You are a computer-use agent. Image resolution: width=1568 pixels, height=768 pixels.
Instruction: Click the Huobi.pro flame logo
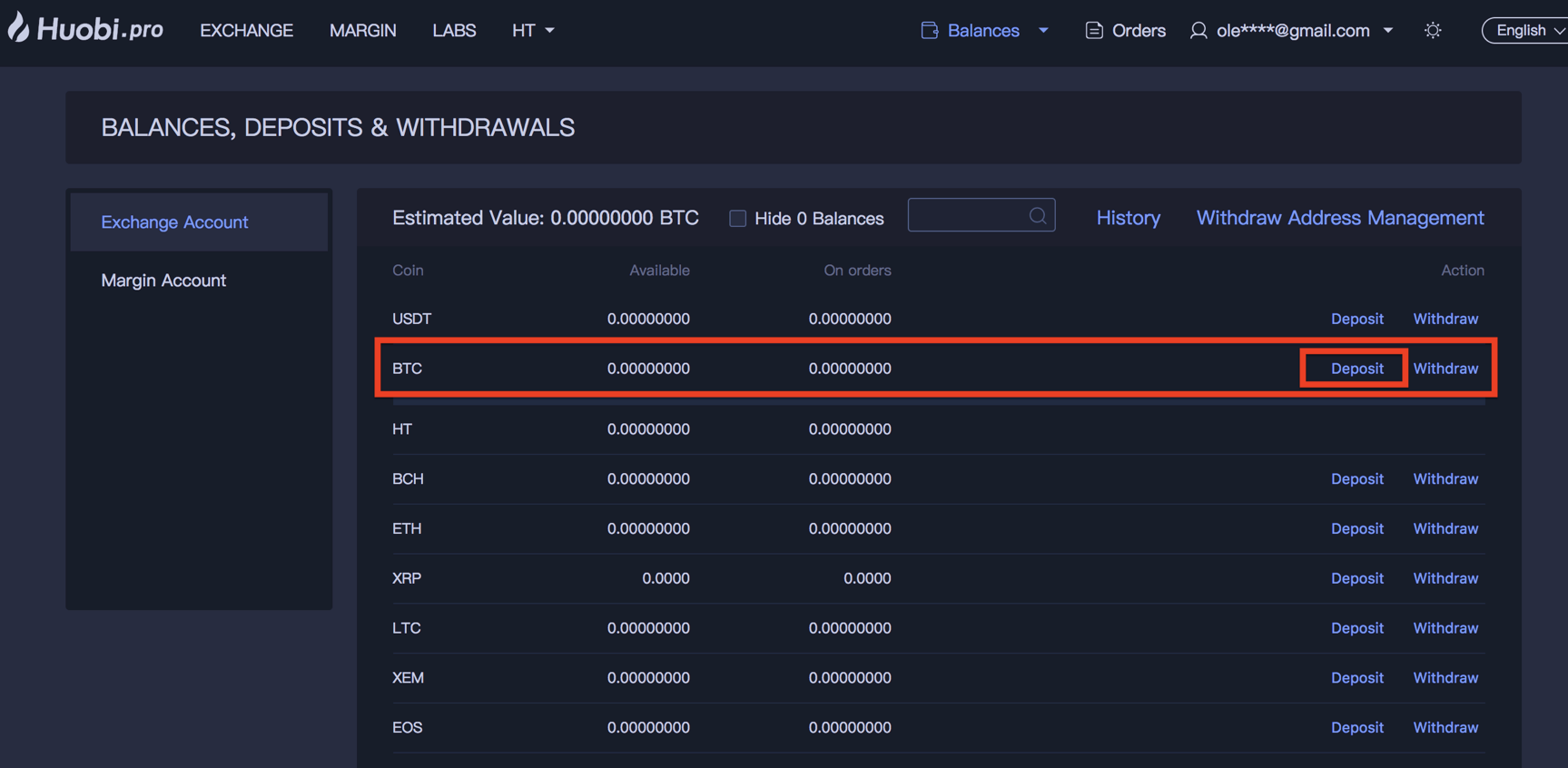point(19,27)
